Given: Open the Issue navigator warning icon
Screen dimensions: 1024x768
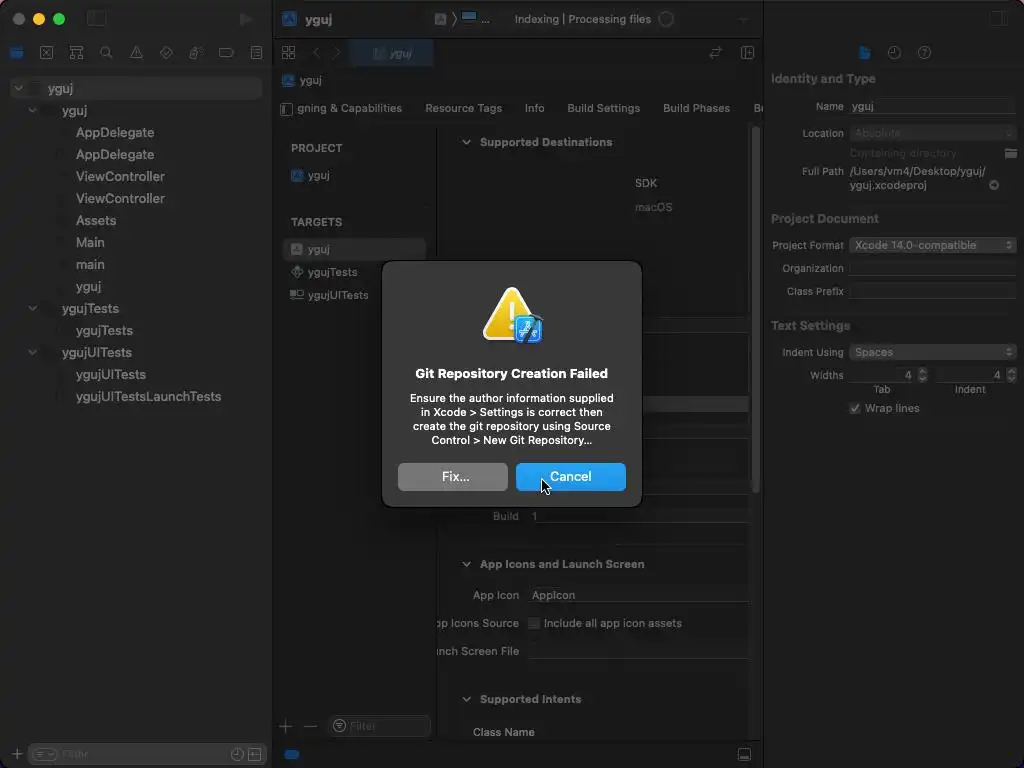Looking at the screenshot, I should pyautogui.click(x=136, y=53).
